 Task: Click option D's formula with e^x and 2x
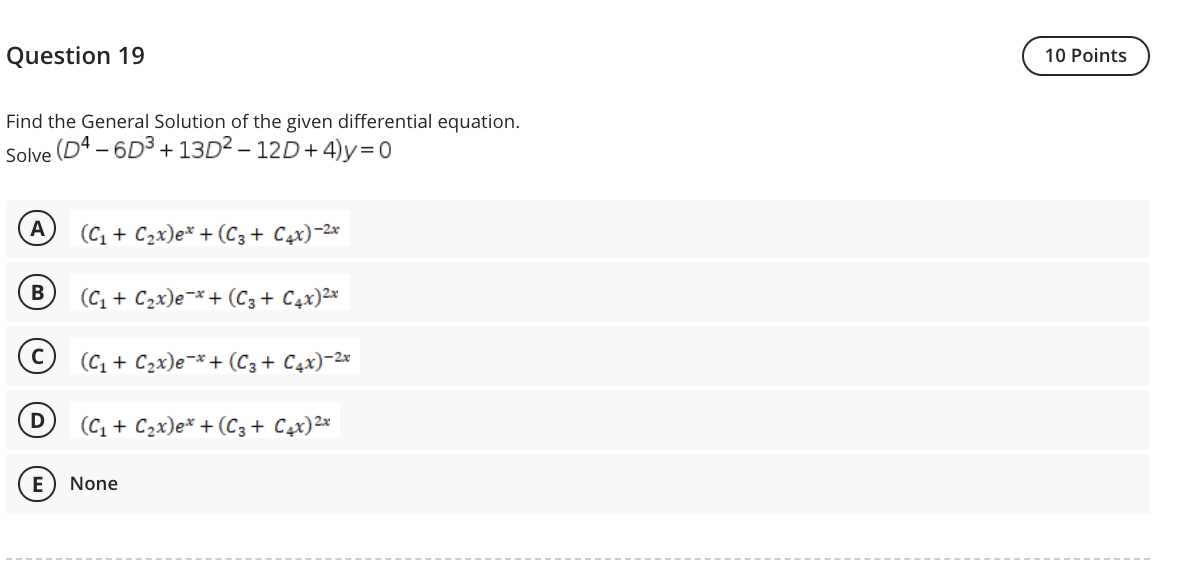point(205,421)
